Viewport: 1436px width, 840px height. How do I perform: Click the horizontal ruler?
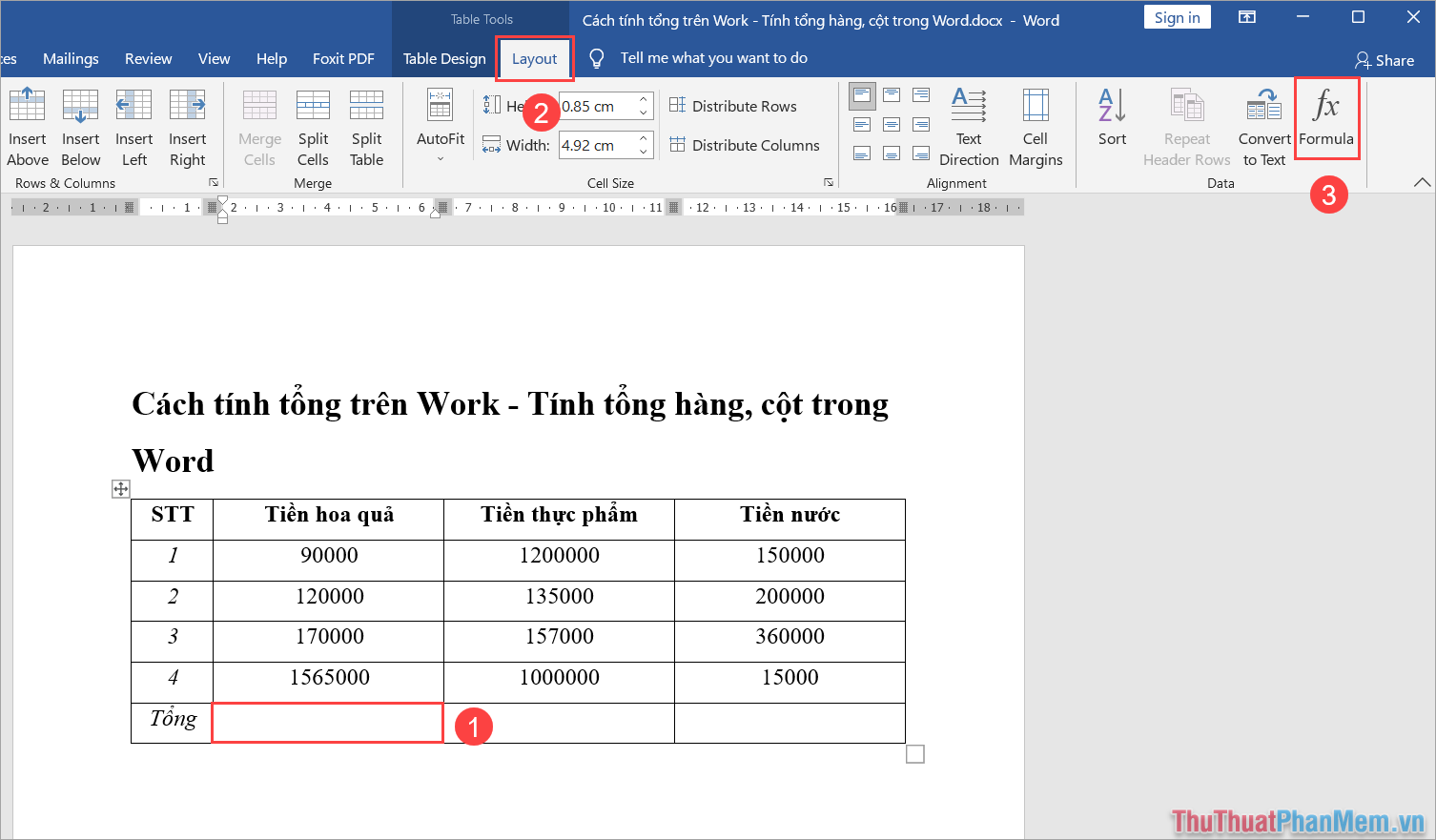519,207
